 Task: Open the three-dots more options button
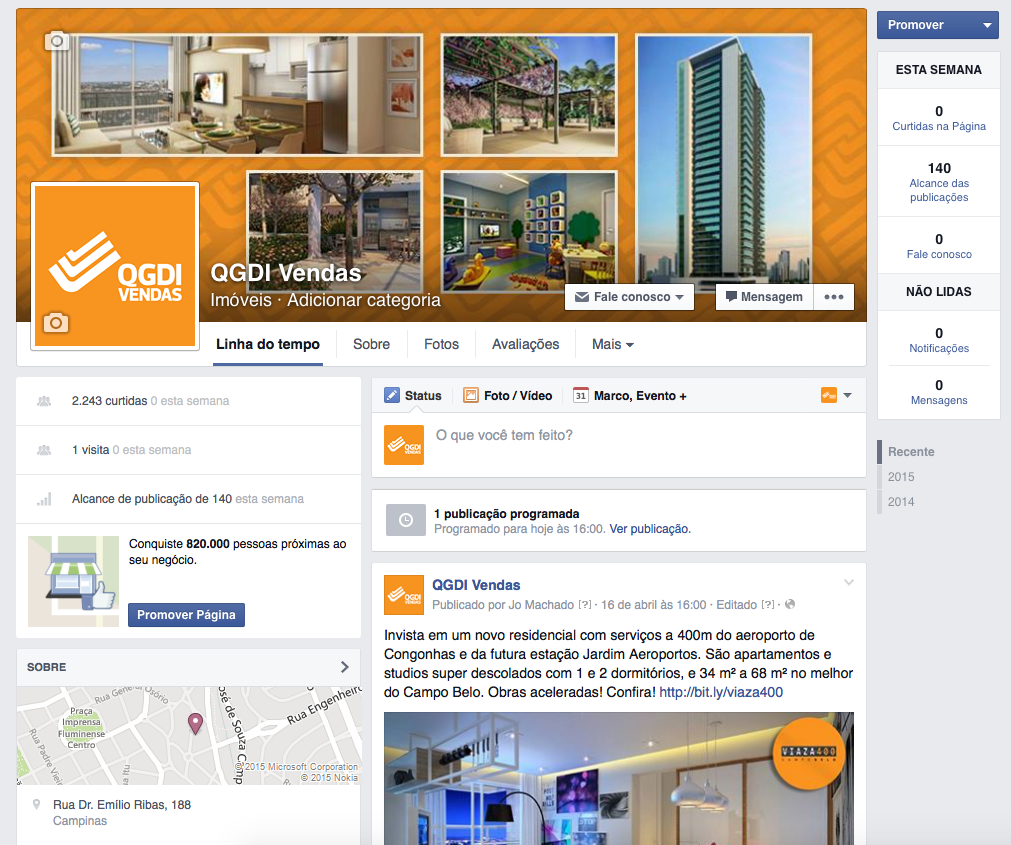(834, 297)
